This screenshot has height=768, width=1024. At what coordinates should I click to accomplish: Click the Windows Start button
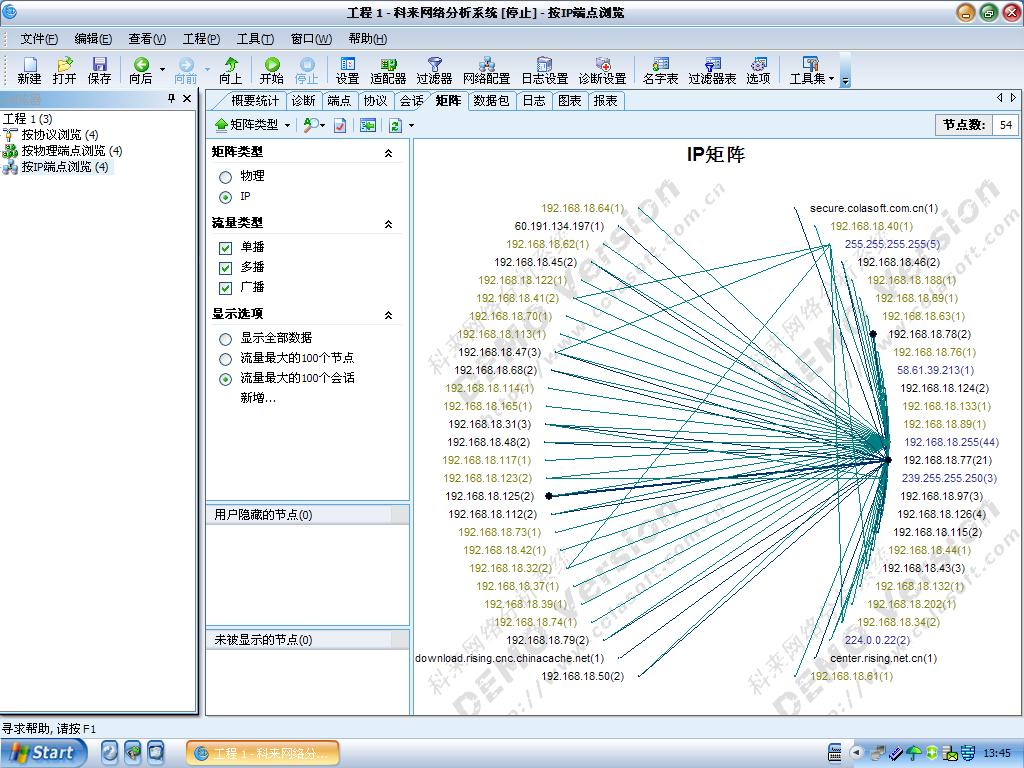click(41, 753)
